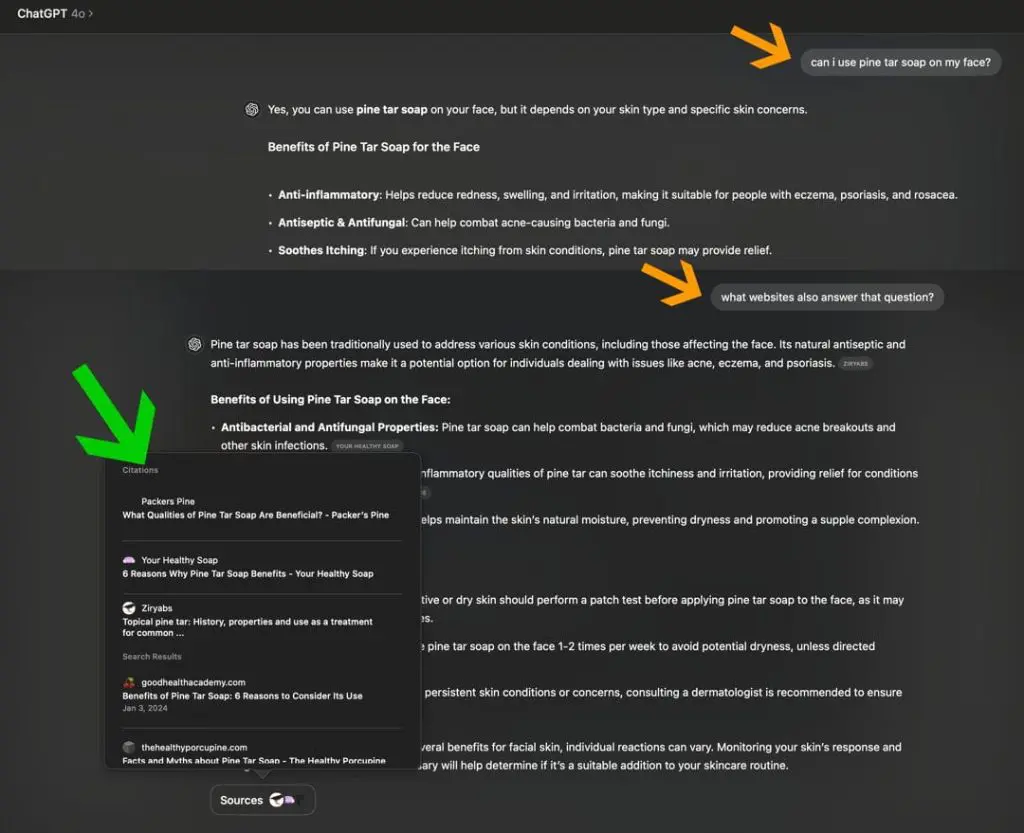Click the ChatGPT logo beside the second answer

(195, 344)
